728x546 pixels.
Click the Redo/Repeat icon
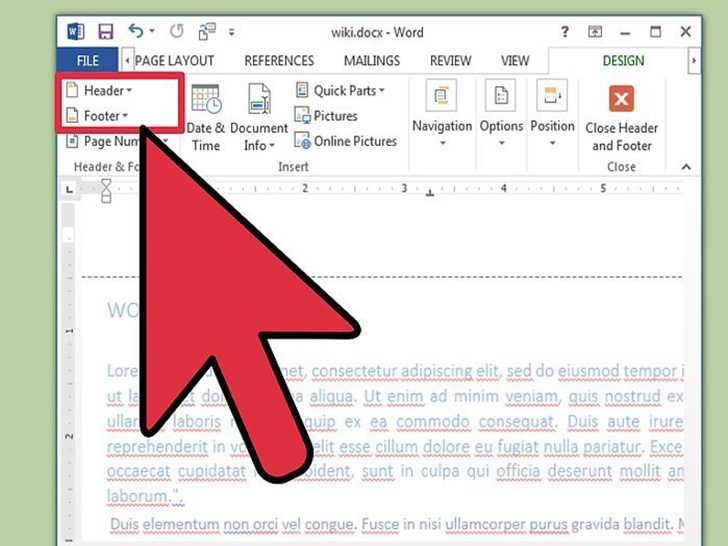[176, 32]
